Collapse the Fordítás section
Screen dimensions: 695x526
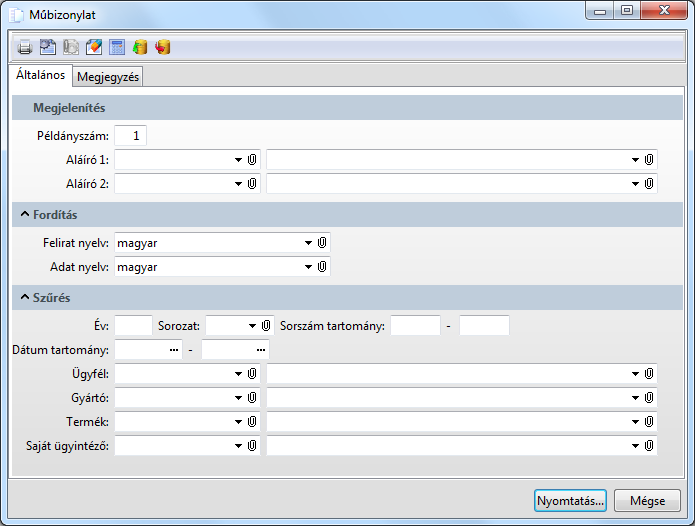25,214
